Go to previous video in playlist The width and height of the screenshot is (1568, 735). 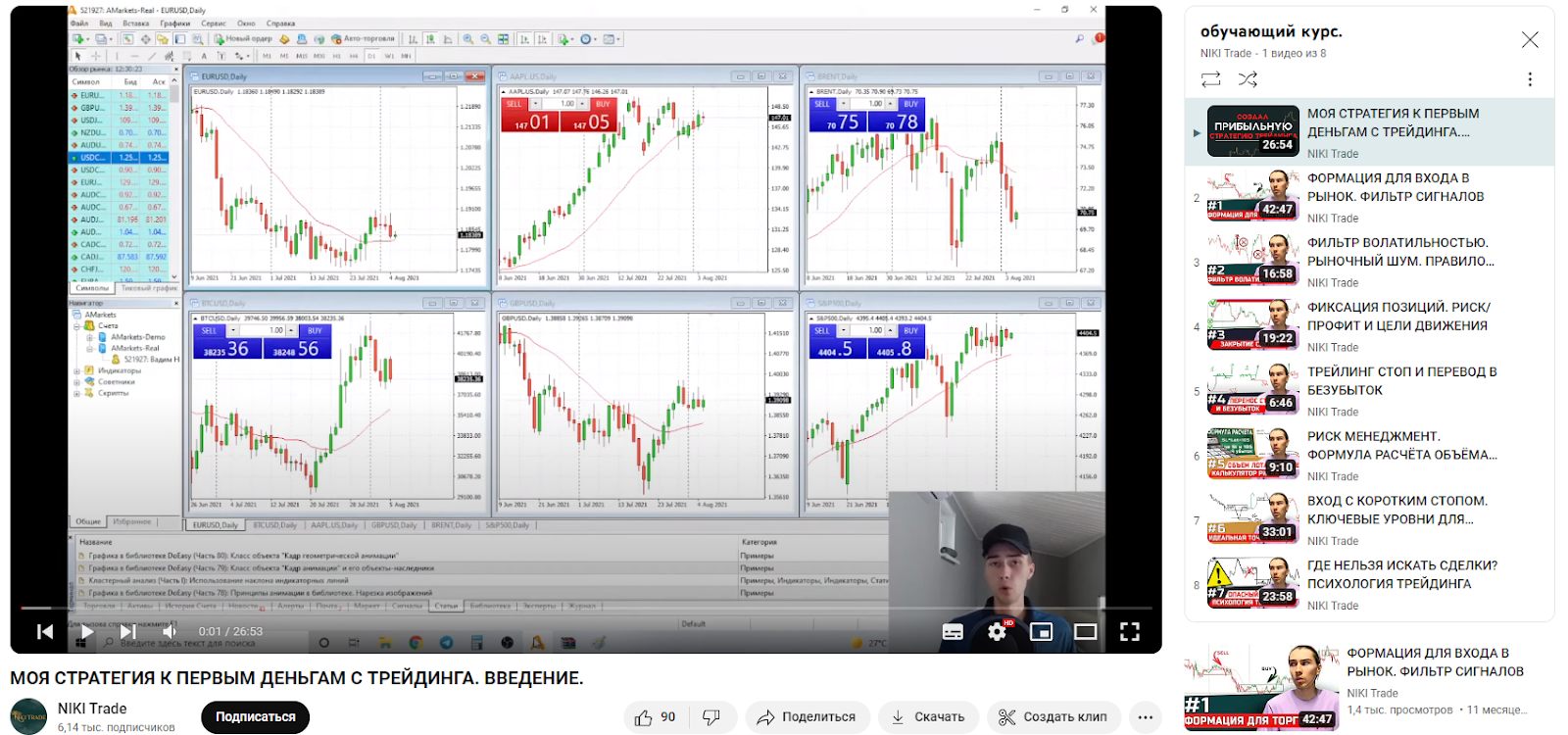coord(45,632)
